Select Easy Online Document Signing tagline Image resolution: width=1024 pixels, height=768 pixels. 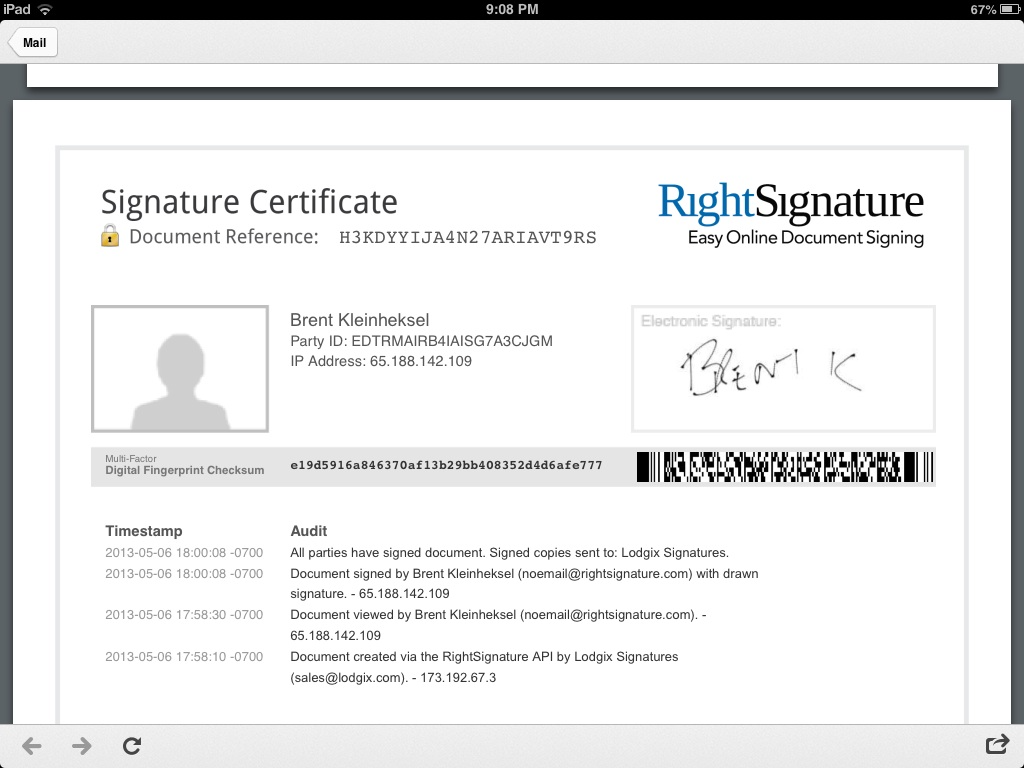tap(806, 238)
